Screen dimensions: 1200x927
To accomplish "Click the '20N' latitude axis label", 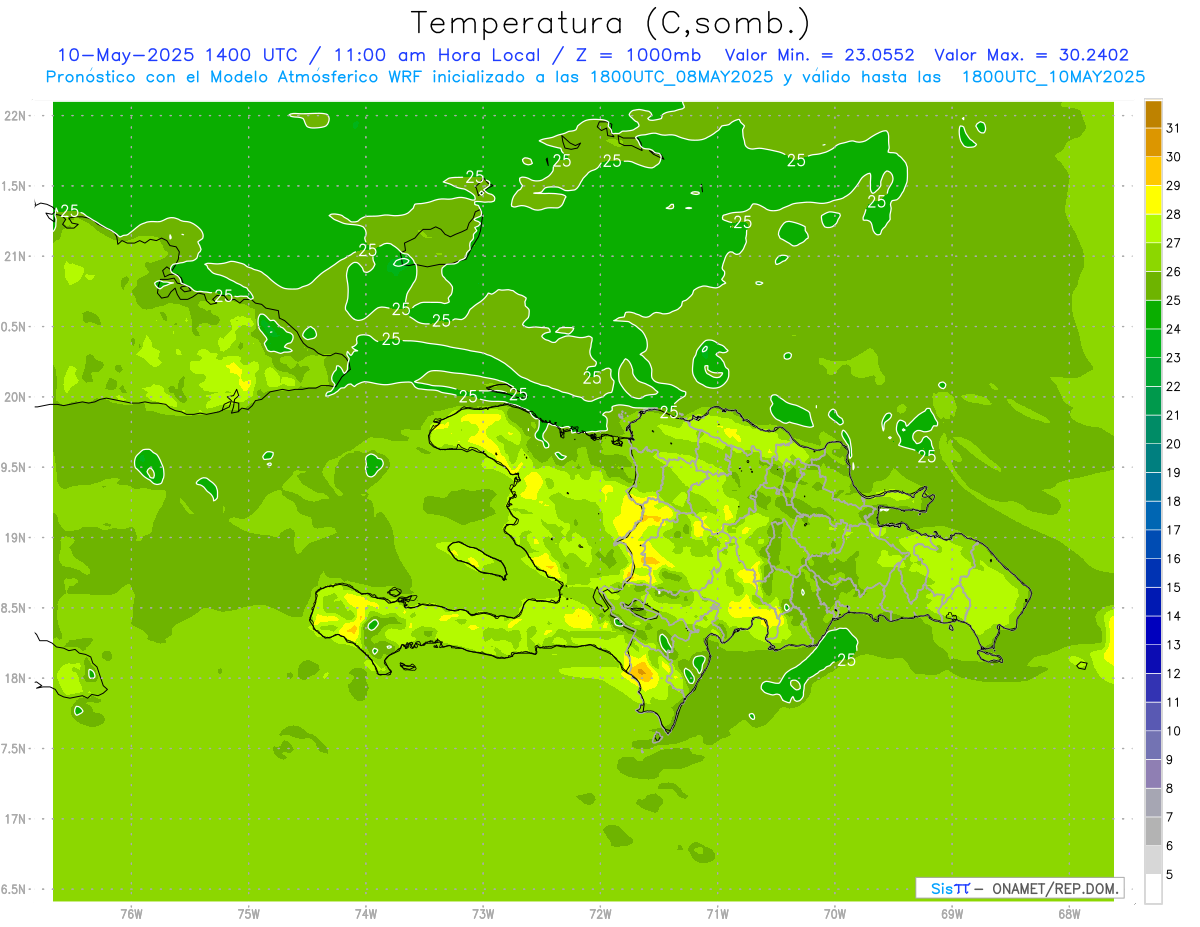I will (x=15, y=397).
